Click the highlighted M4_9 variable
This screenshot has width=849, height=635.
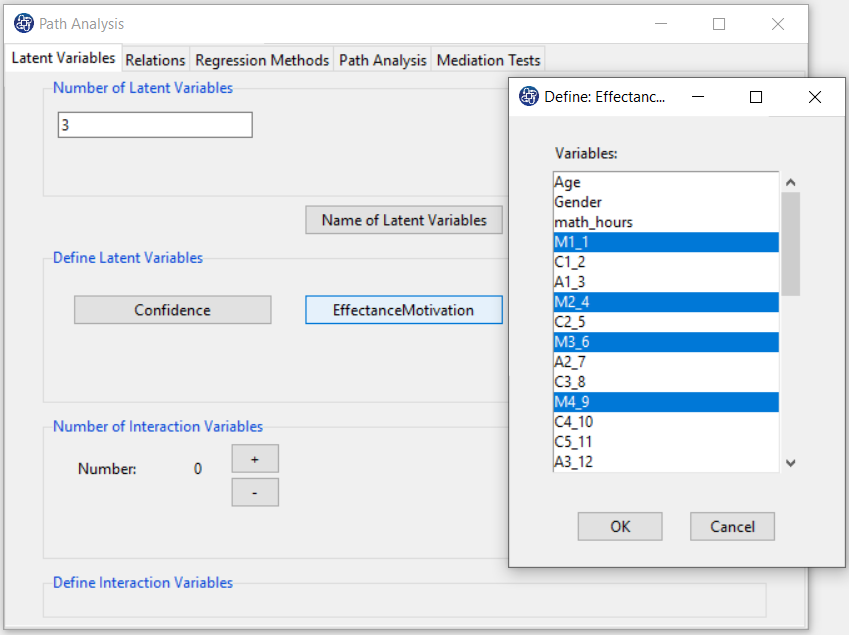point(666,403)
